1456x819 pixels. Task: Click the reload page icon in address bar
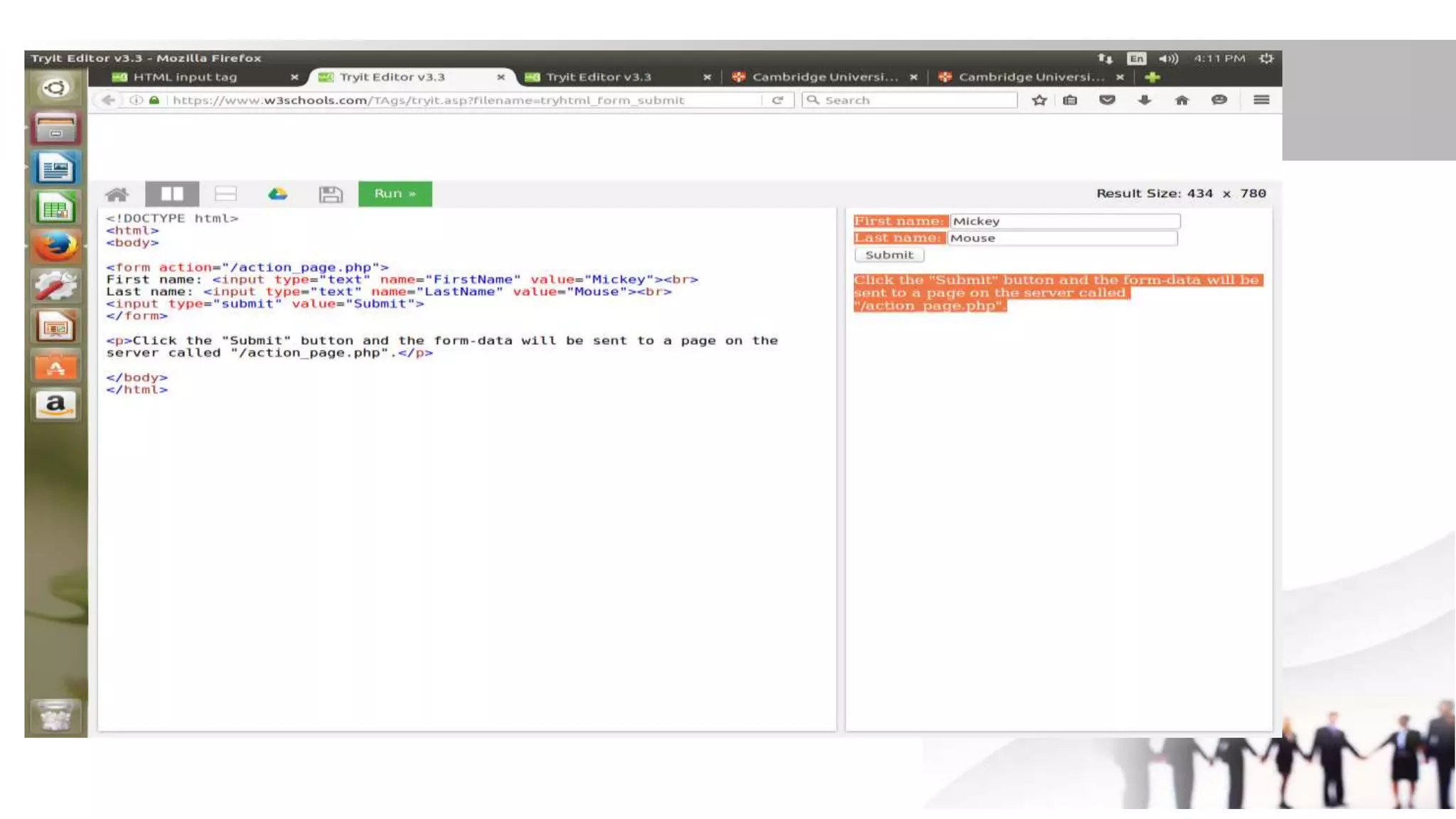tap(778, 100)
